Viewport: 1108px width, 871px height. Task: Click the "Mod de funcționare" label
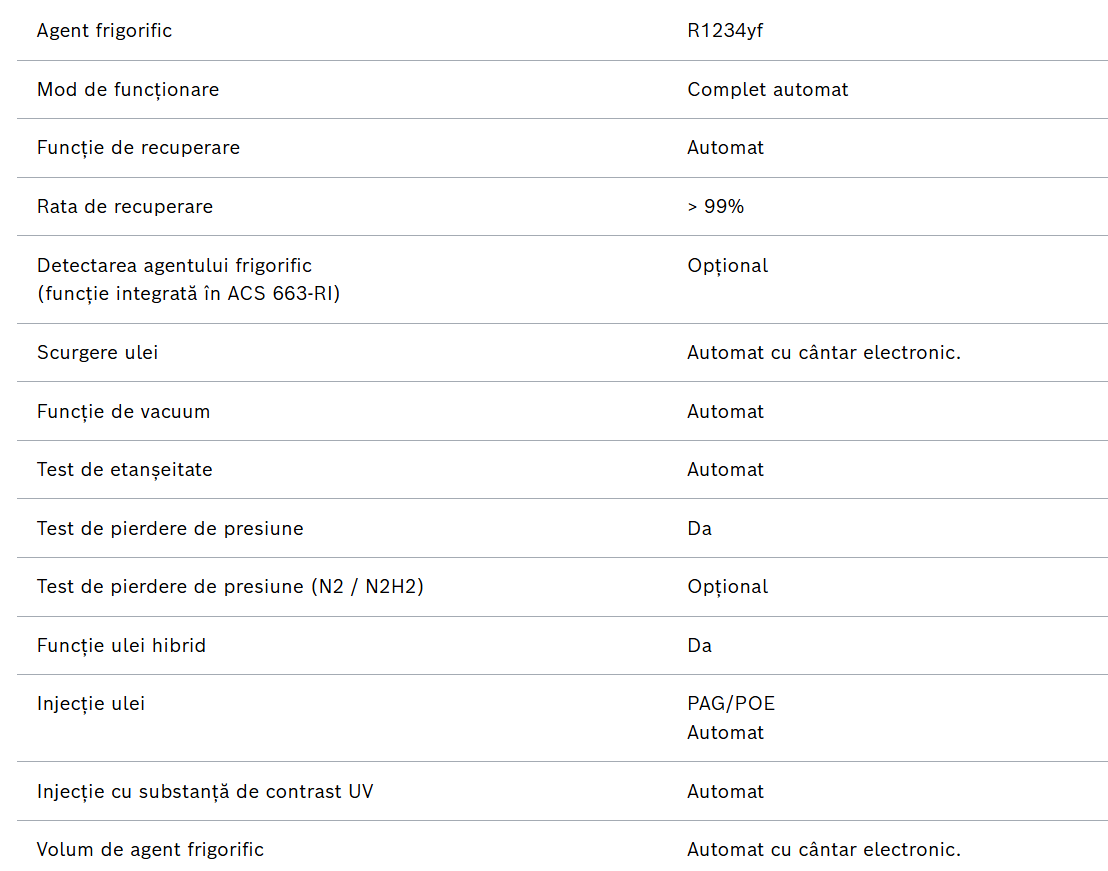[x=128, y=90]
